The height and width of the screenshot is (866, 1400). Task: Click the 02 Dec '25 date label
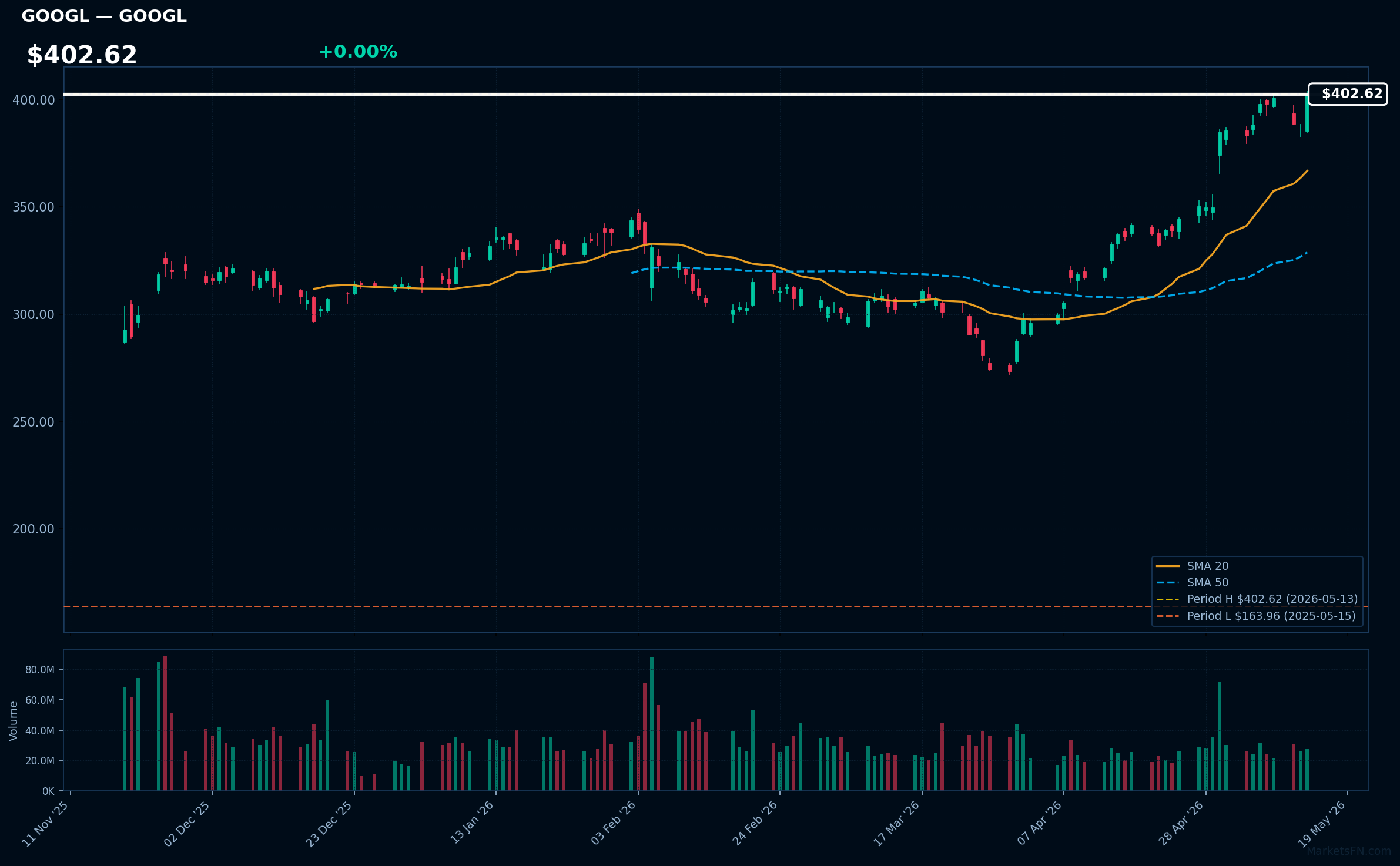[187, 824]
